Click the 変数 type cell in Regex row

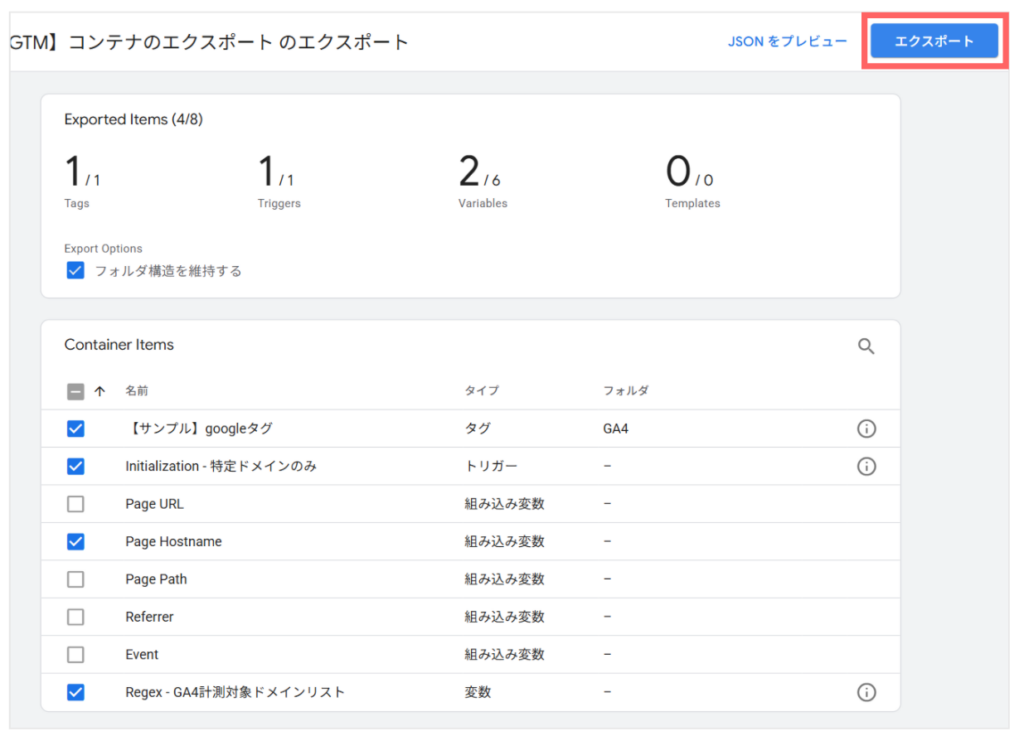(477, 692)
